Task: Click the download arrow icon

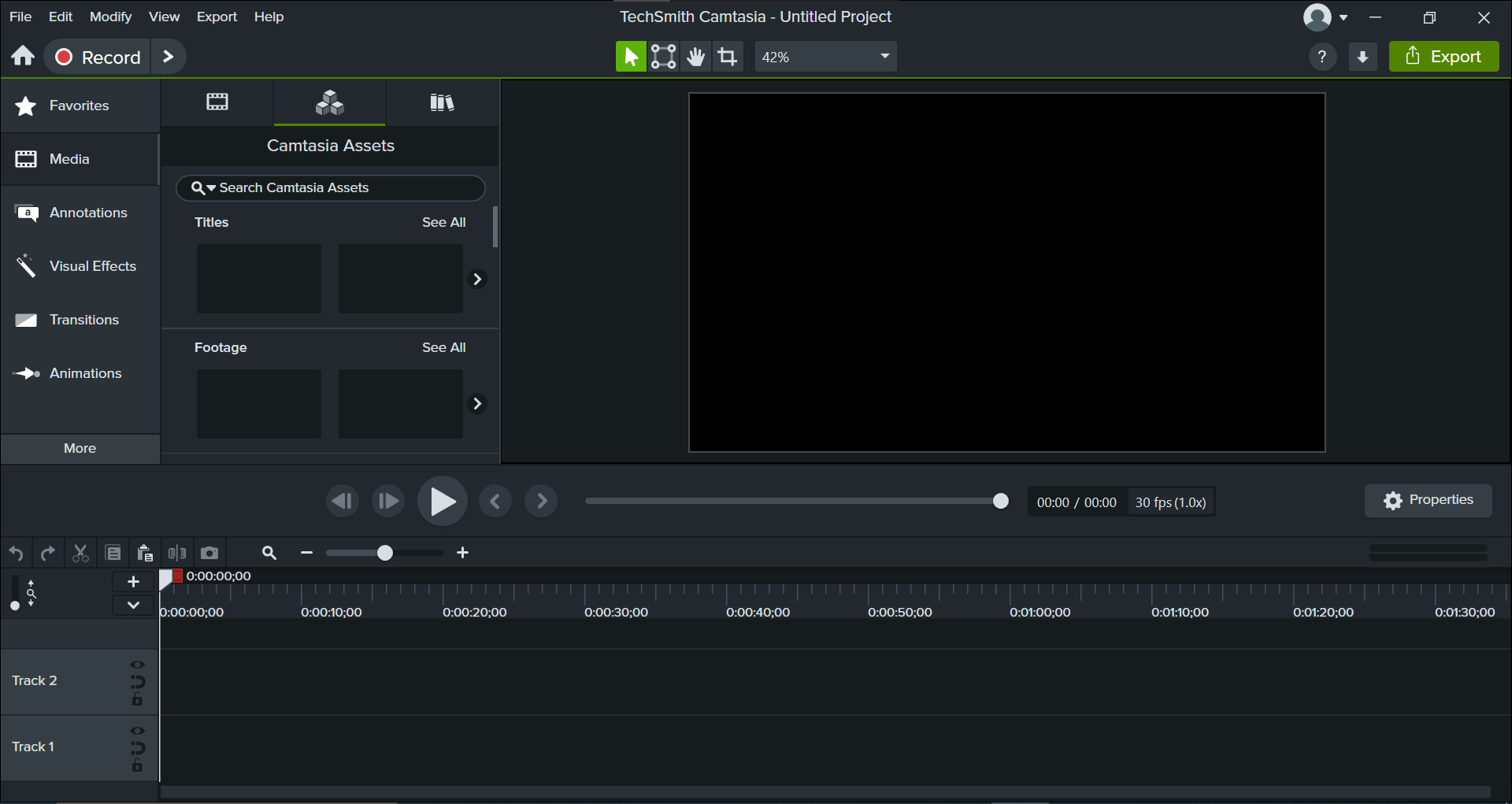Action: [1362, 57]
